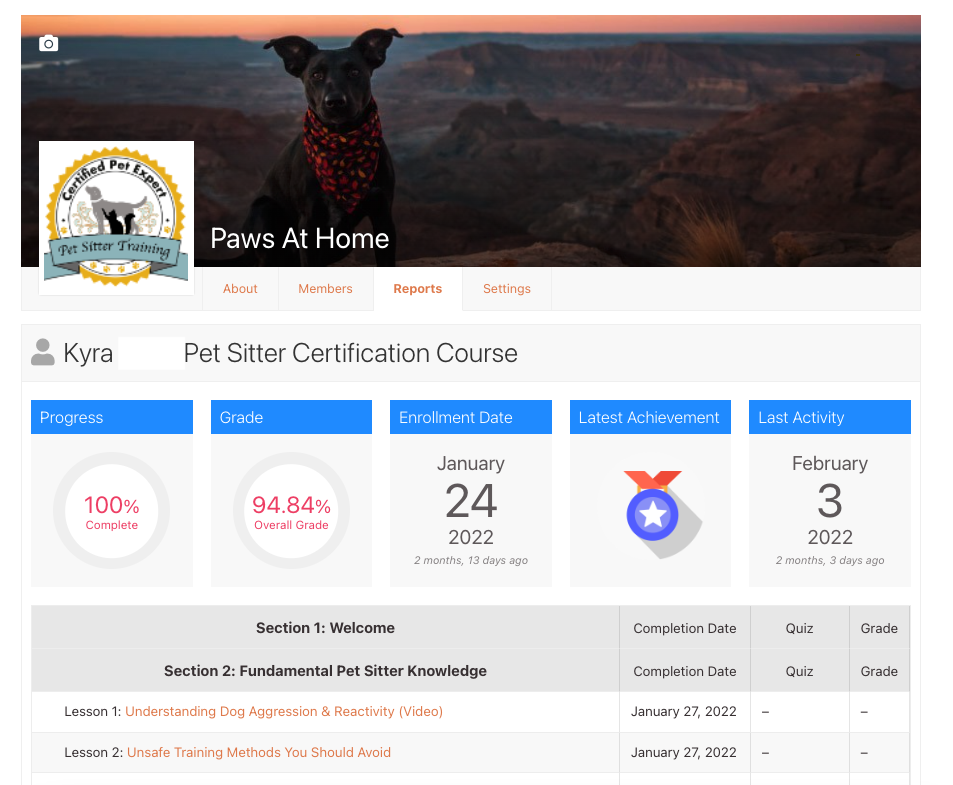The width and height of the screenshot is (953, 785).
Task: Click the 100% Complete progress indicator
Action: 111,511
